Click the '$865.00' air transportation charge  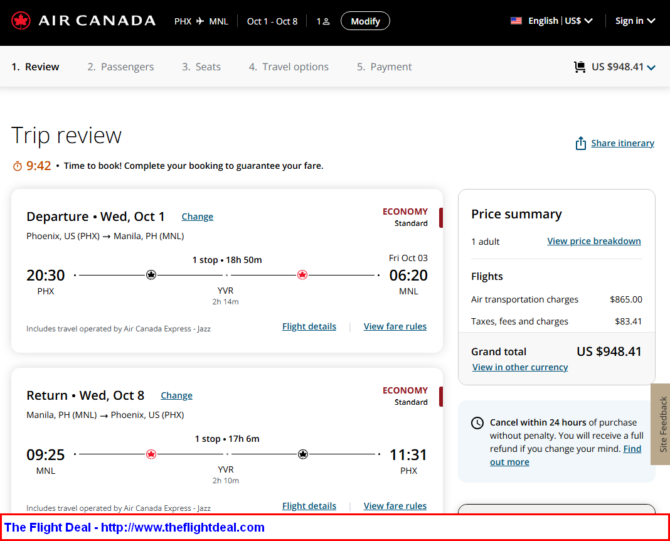pos(626,300)
